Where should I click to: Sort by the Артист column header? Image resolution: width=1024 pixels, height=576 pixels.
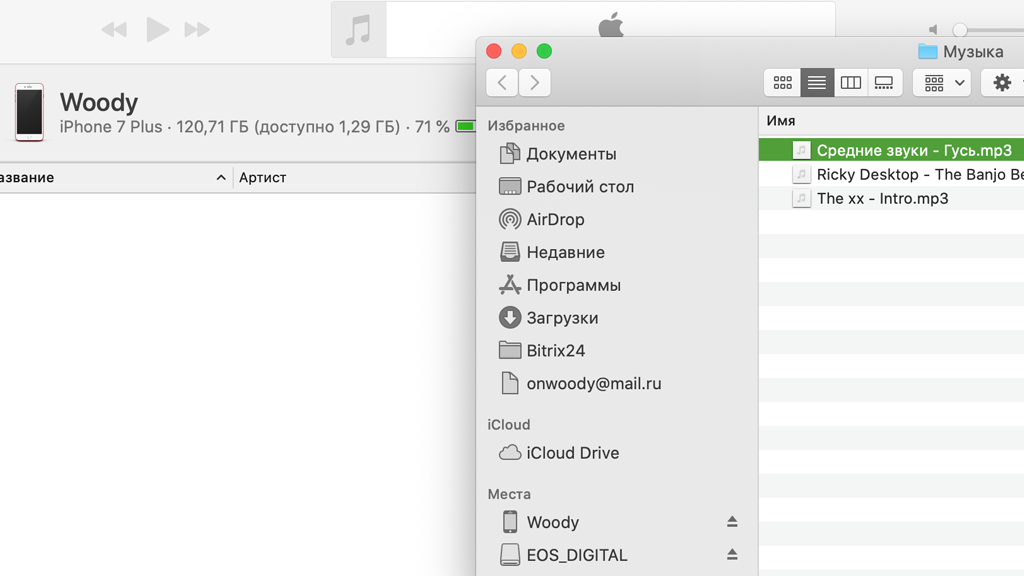(263, 178)
